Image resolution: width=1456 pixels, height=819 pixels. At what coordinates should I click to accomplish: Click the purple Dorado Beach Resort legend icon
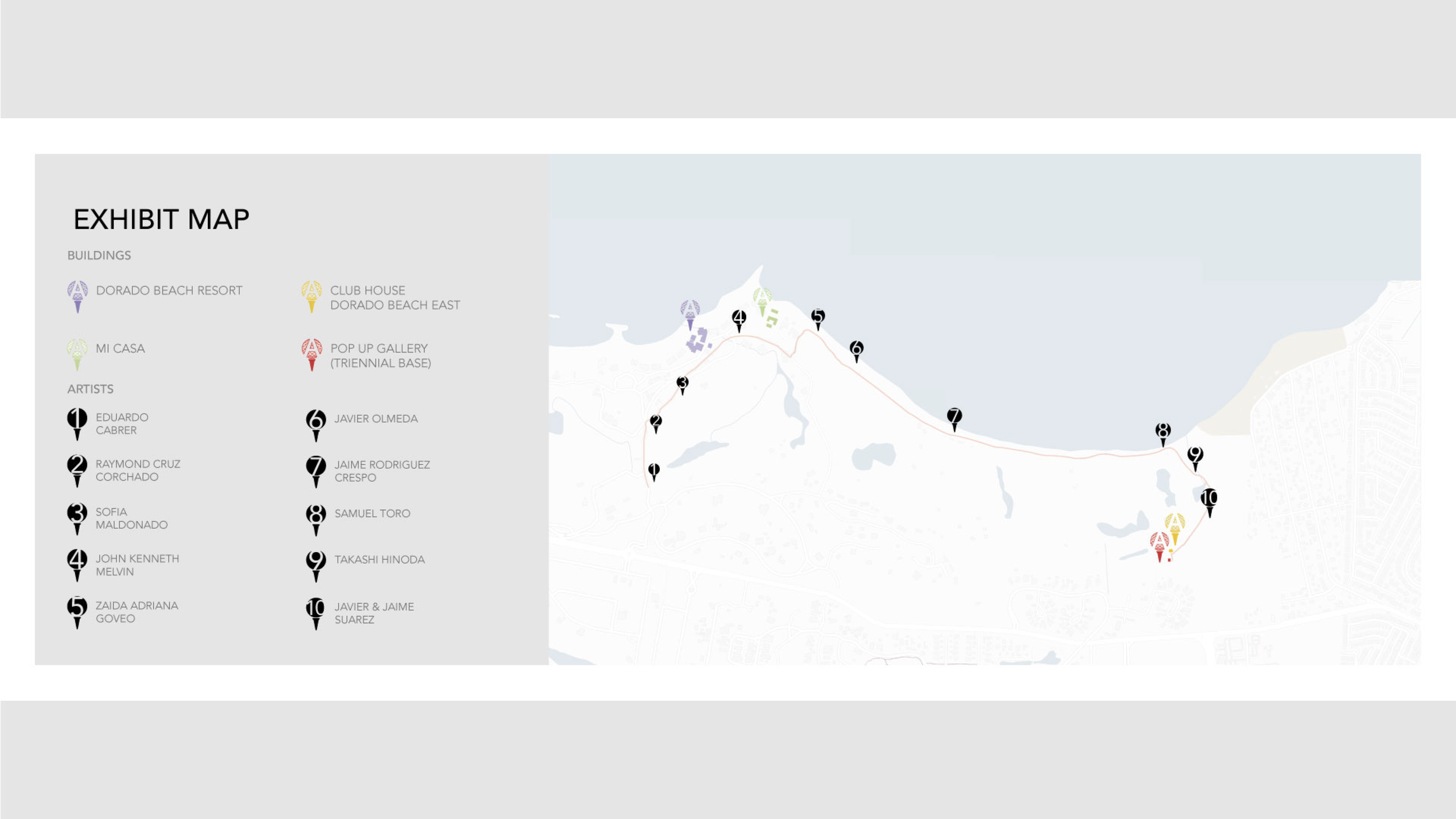pos(77,295)
